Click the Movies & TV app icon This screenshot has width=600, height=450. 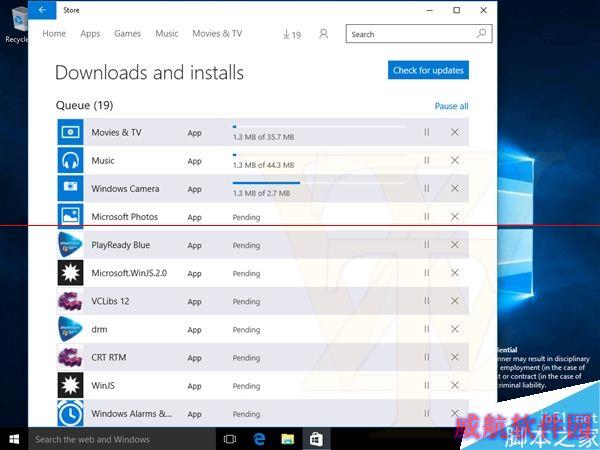(x=70, y=132)
